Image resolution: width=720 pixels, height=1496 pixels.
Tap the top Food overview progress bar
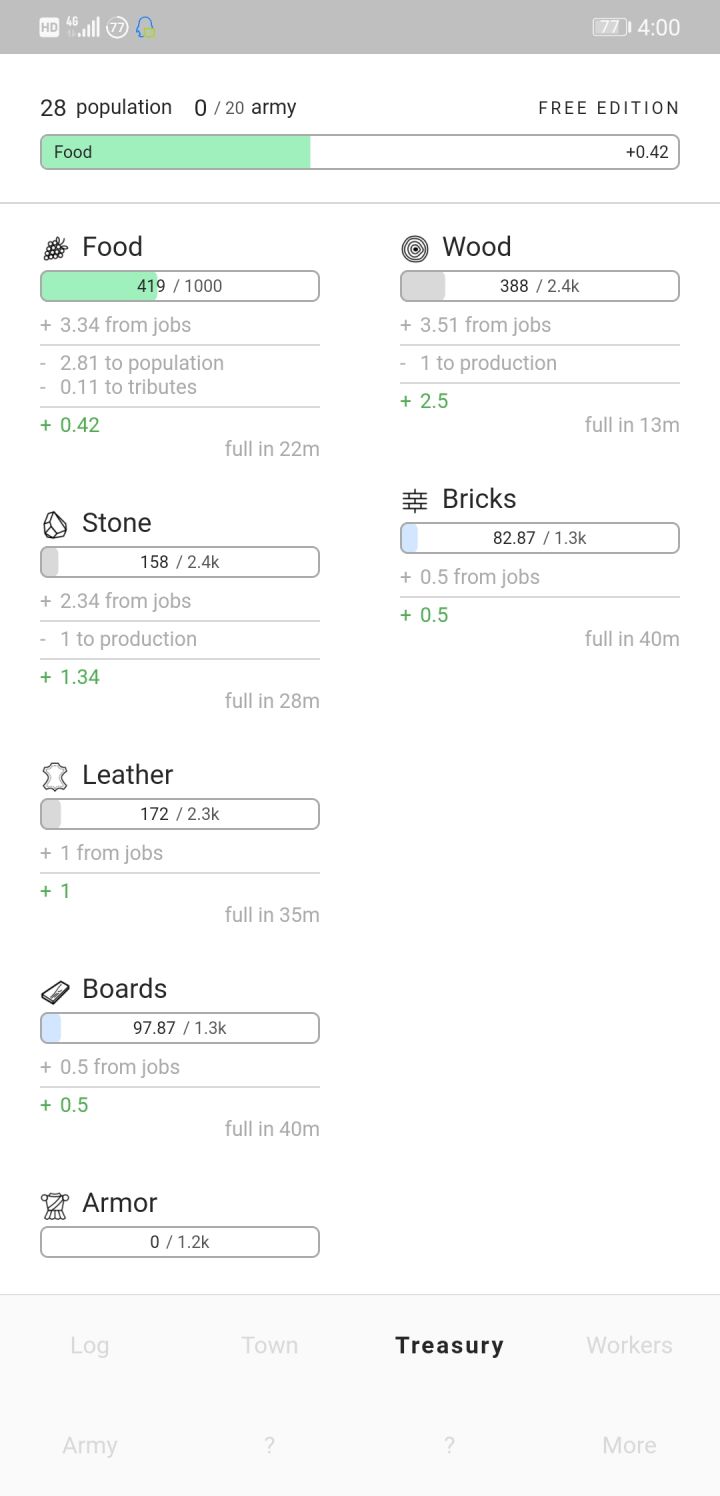click(360, 152)
